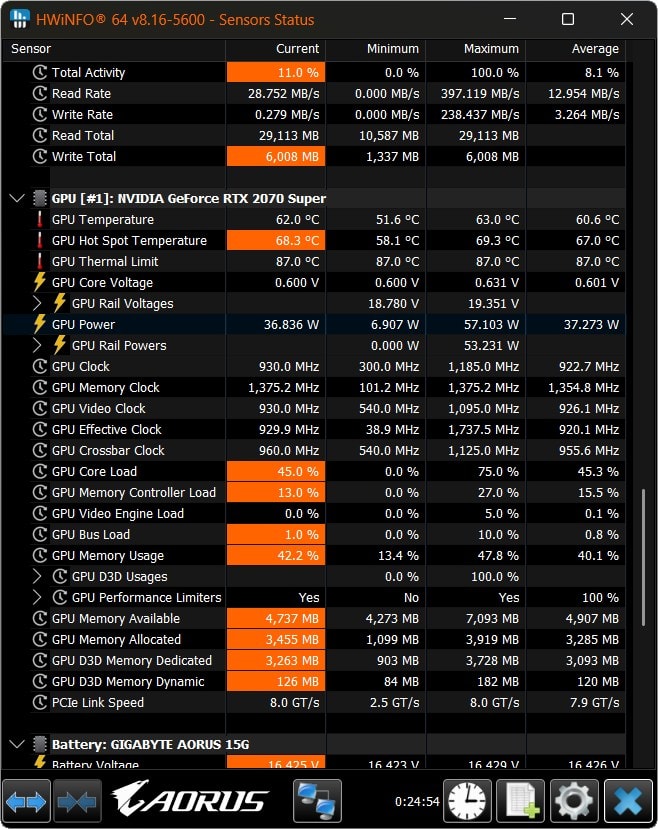Click the shrink layout arrows button

tap(77, 801)
